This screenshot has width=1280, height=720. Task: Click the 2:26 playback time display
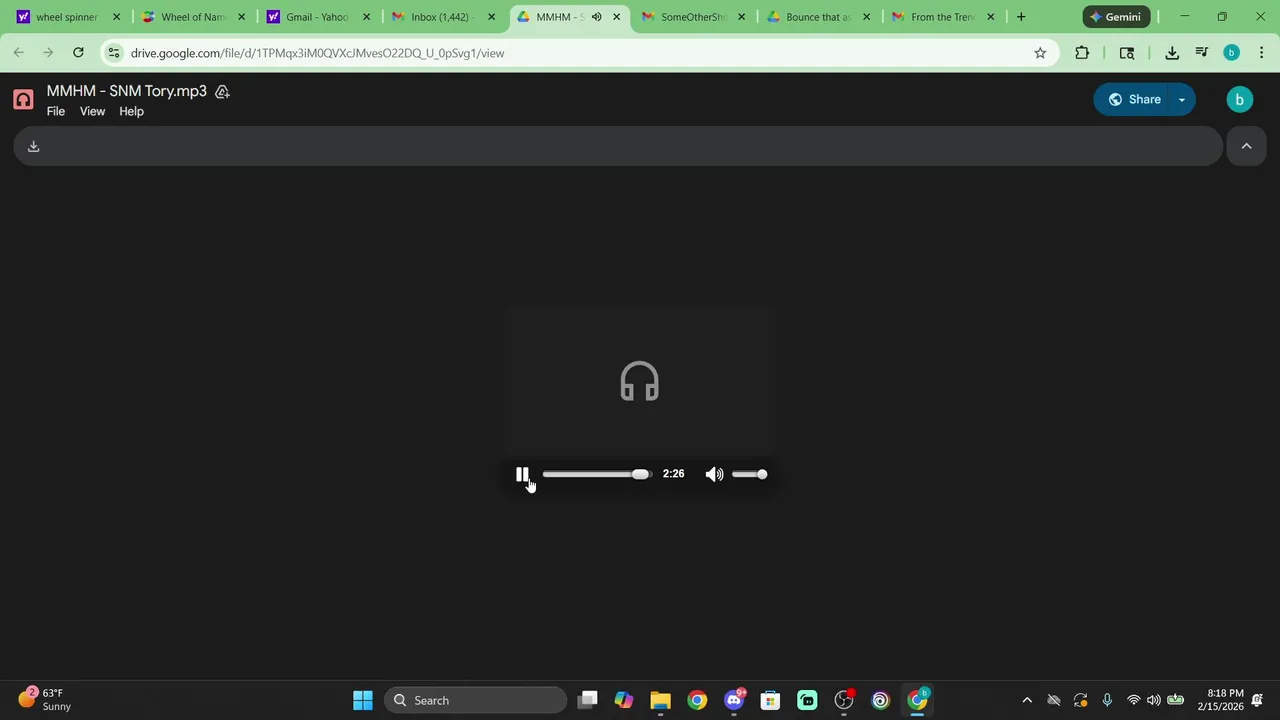(x=673, y=474)
